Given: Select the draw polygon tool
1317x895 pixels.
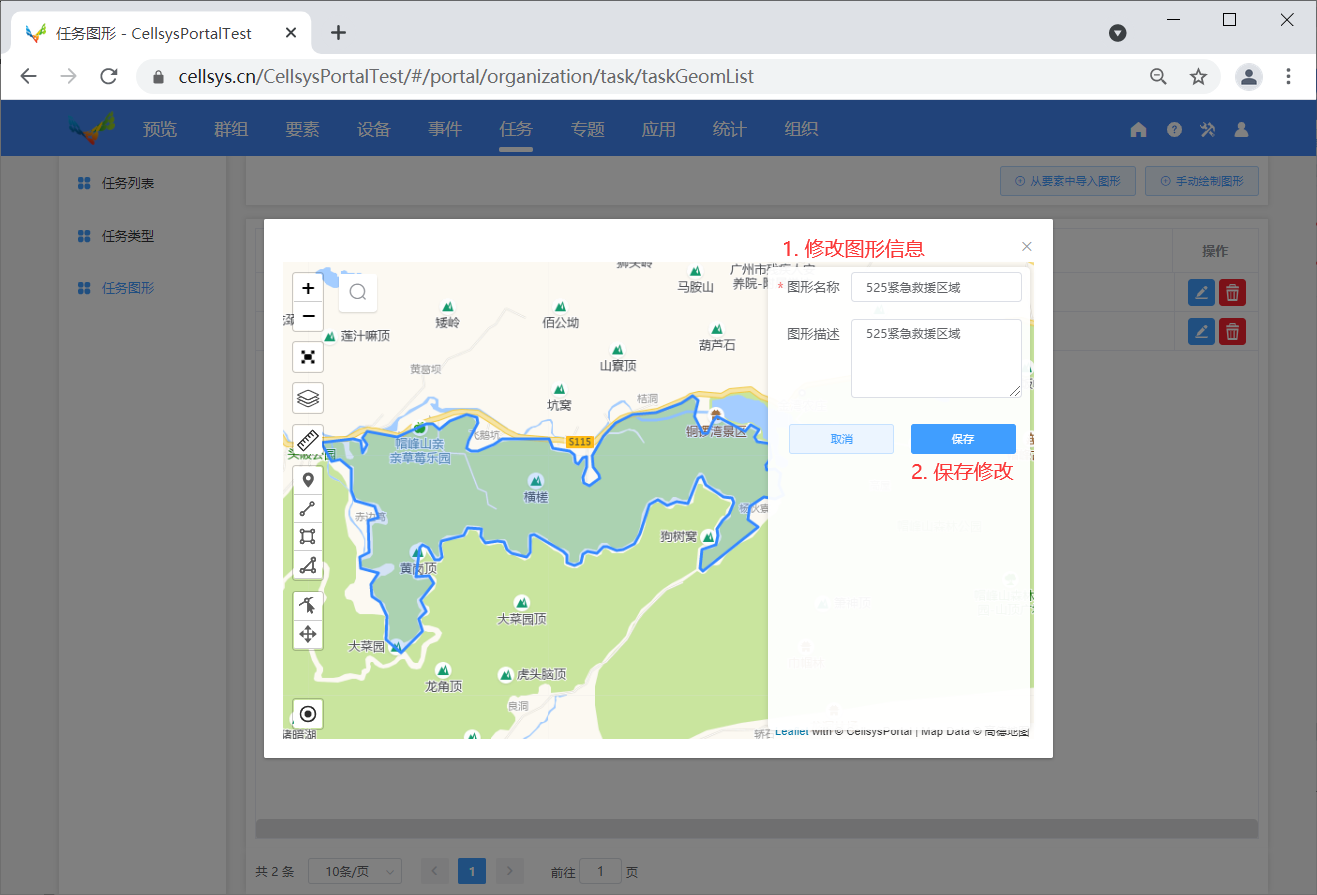Looking at the screenshot, I should point(308,565).
